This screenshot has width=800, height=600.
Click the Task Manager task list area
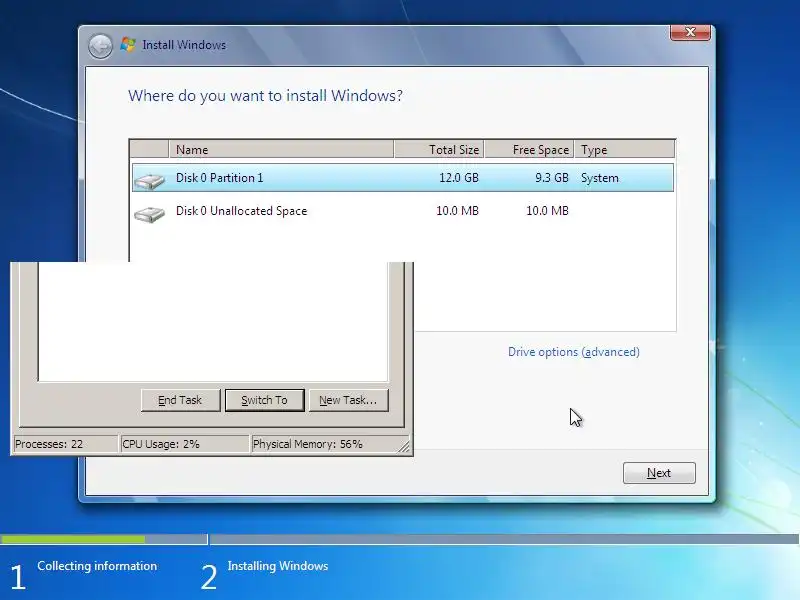[213, 321]
